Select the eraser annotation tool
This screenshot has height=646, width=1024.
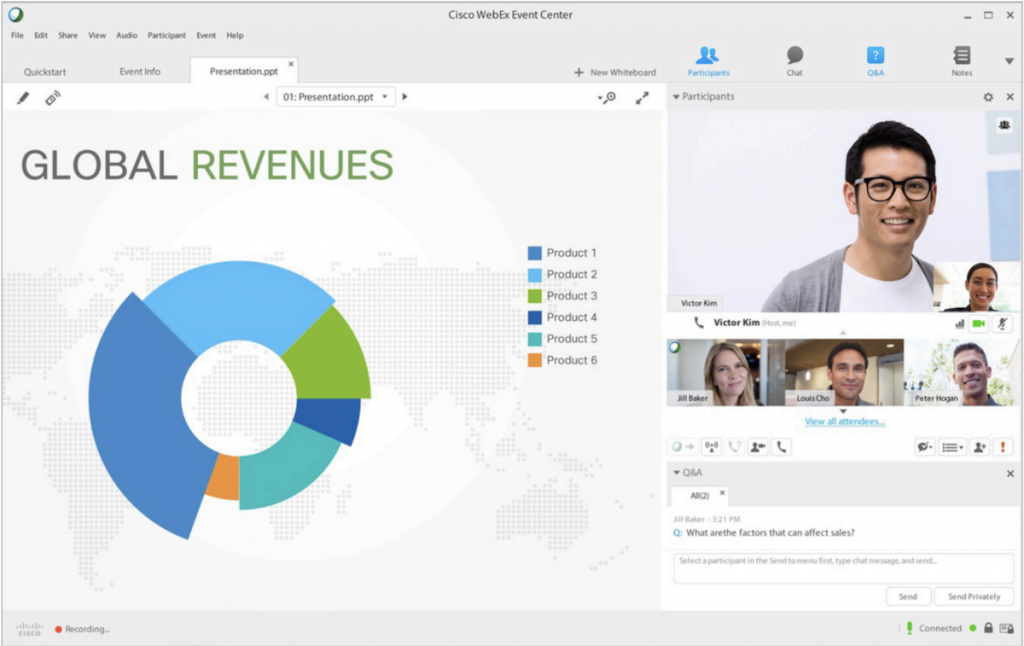tap(52, 98)
